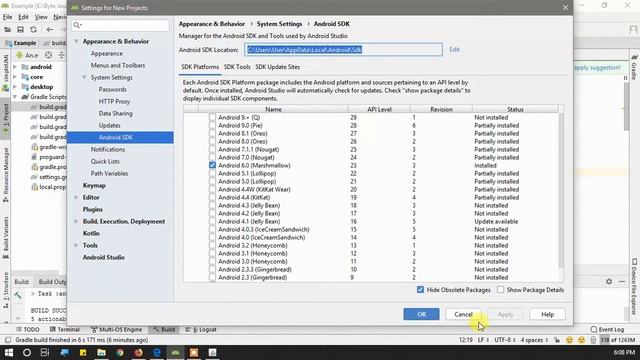Uncheck Android 6.0 (Marshmallow) checkbox

[x=212, y=165]
